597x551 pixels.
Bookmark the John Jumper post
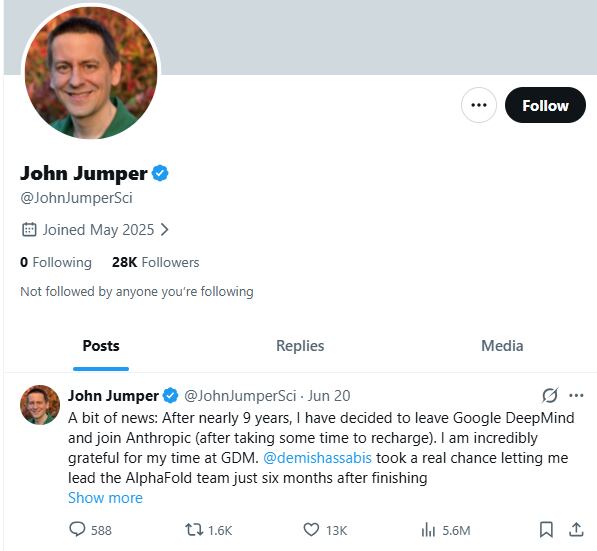click(x=546, y=530)
